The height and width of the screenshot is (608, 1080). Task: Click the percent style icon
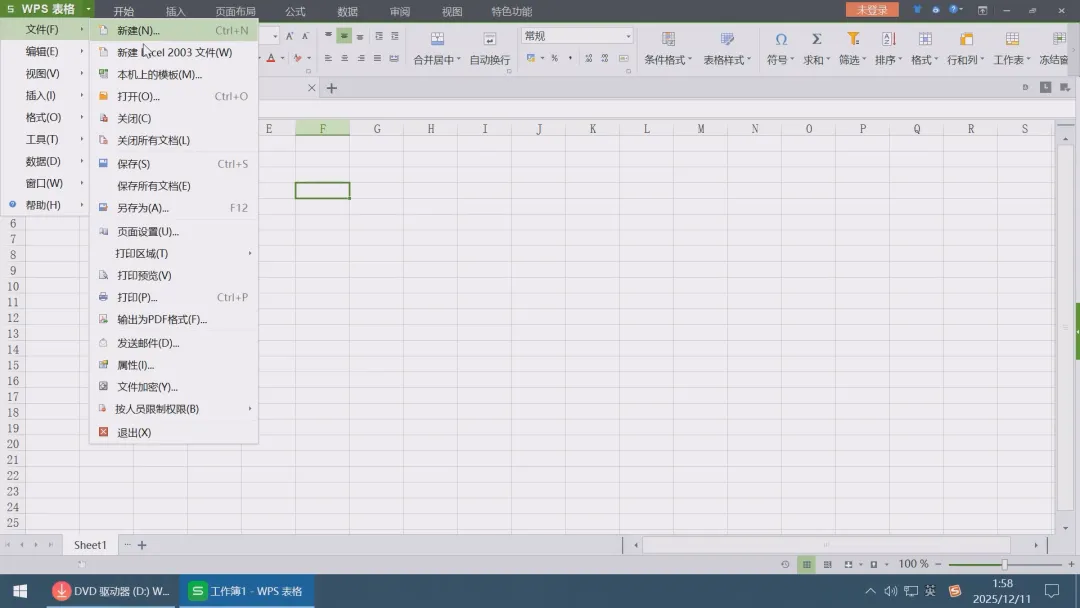point(554,59)
